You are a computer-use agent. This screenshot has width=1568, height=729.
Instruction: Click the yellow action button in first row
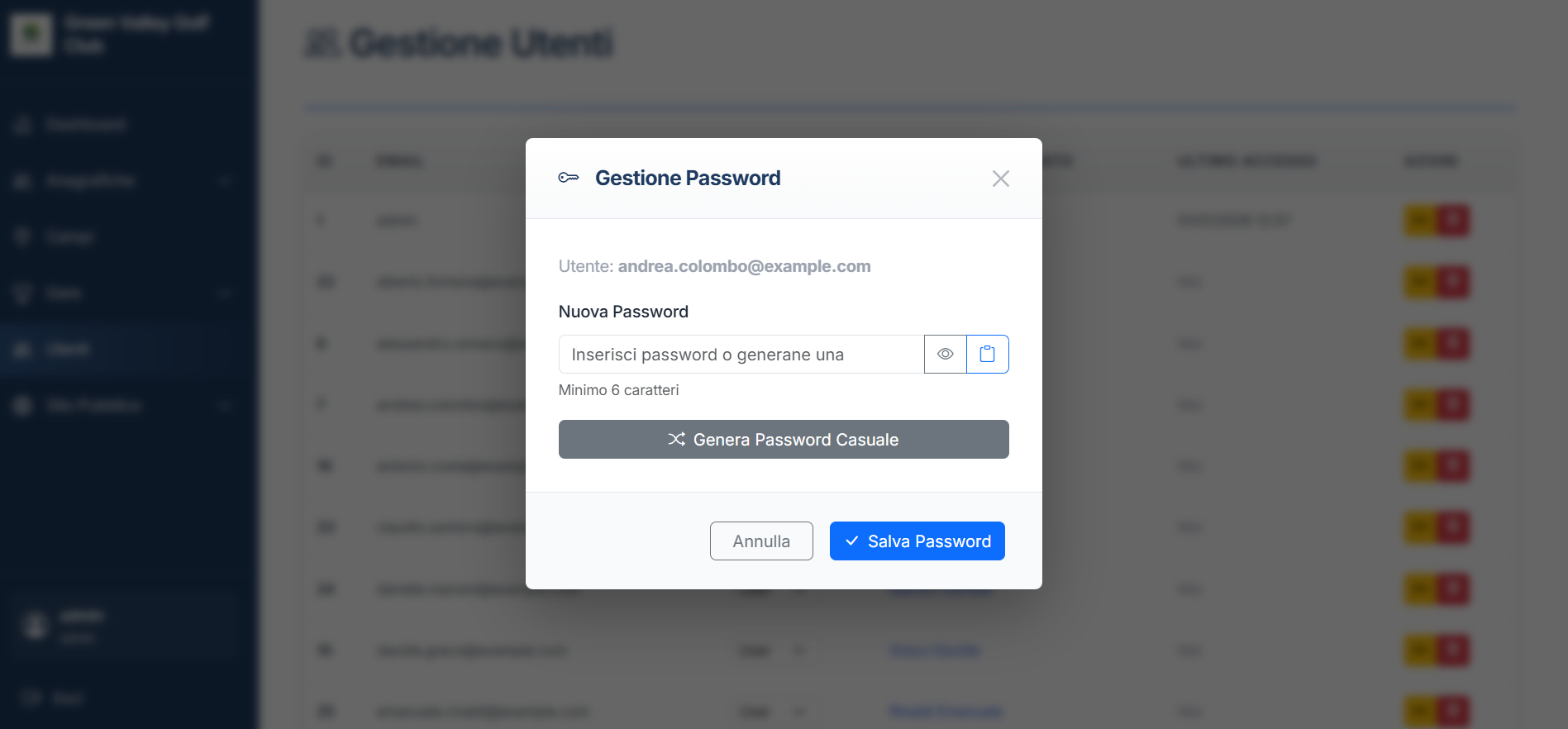pyautogui.click(x=1421, y=221)
